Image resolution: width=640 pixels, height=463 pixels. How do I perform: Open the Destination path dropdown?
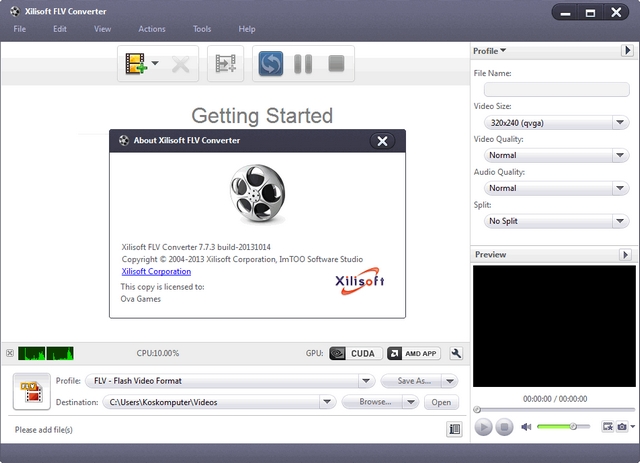coord(327,402)
